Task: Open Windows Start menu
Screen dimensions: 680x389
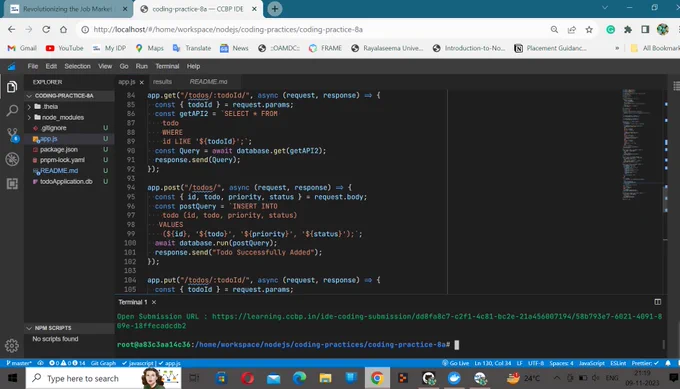Action: tap(12, 378)
